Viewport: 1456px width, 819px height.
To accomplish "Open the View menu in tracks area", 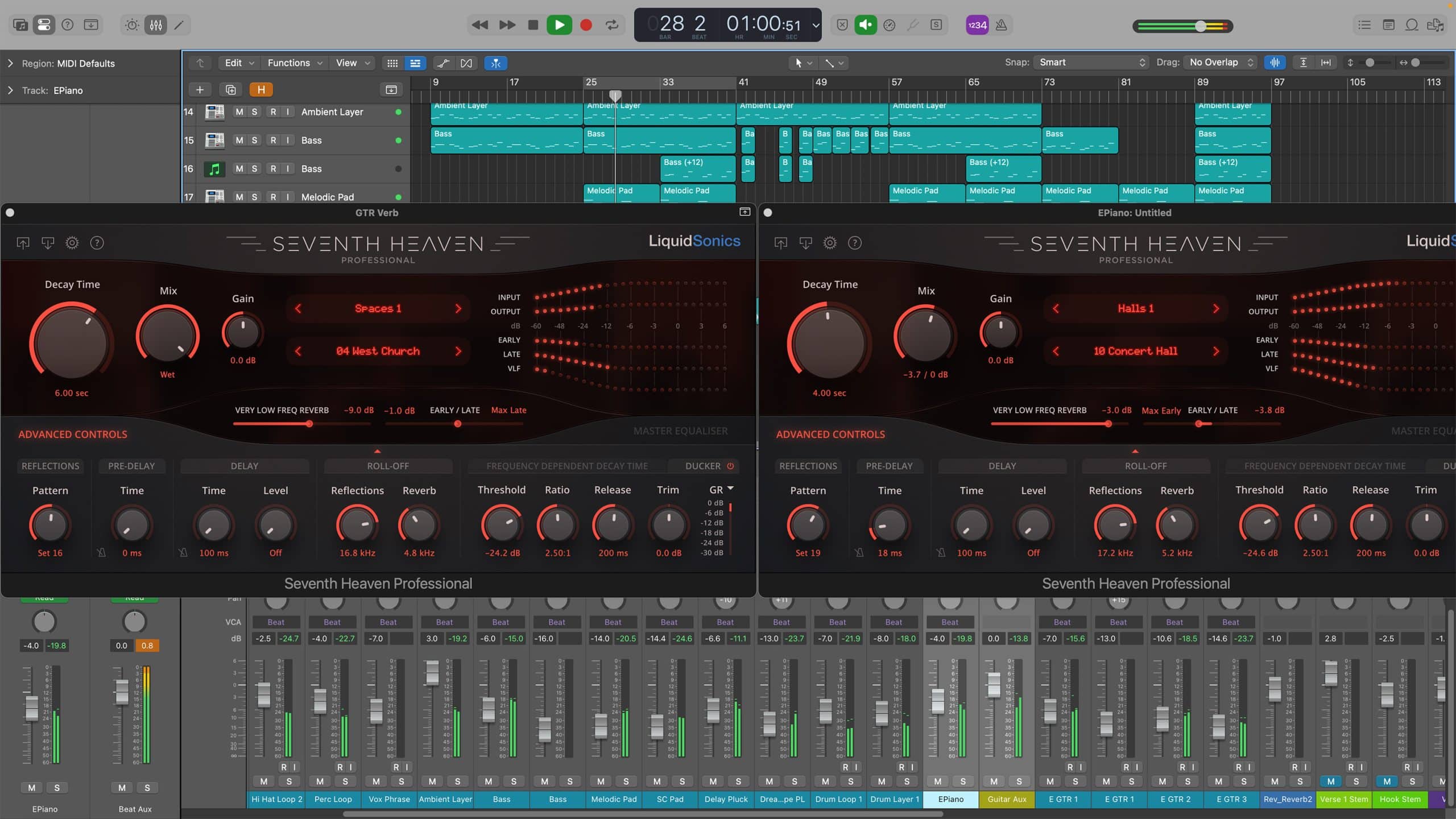I will point(353,63).
